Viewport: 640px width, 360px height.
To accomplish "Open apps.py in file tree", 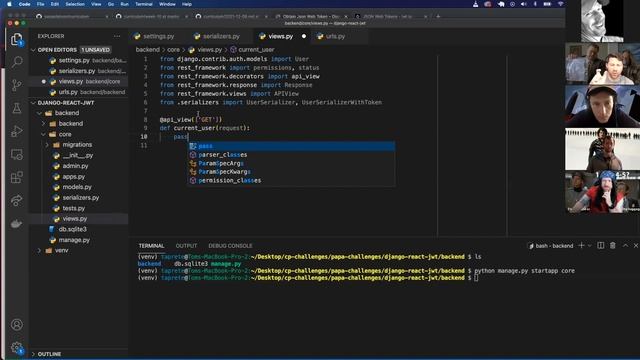I will tap(78, 177).
